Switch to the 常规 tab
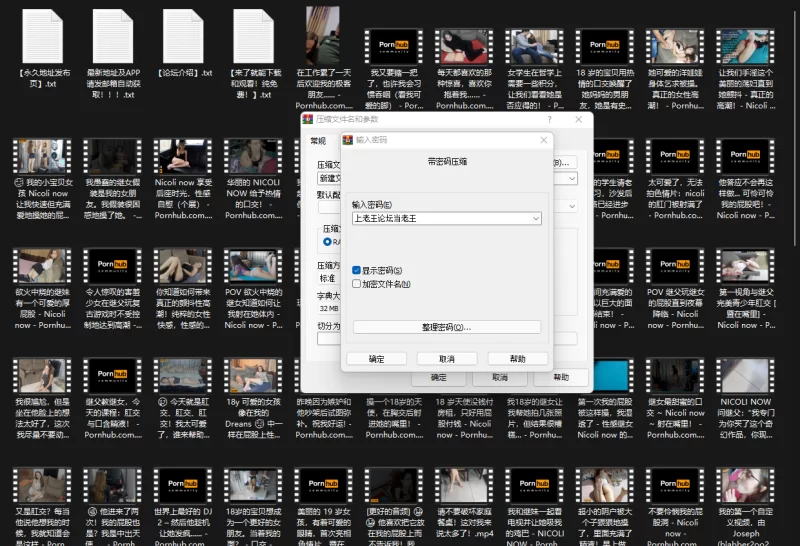Image resolution: width=800 pixels, height=546 pixels. point(317,142)
